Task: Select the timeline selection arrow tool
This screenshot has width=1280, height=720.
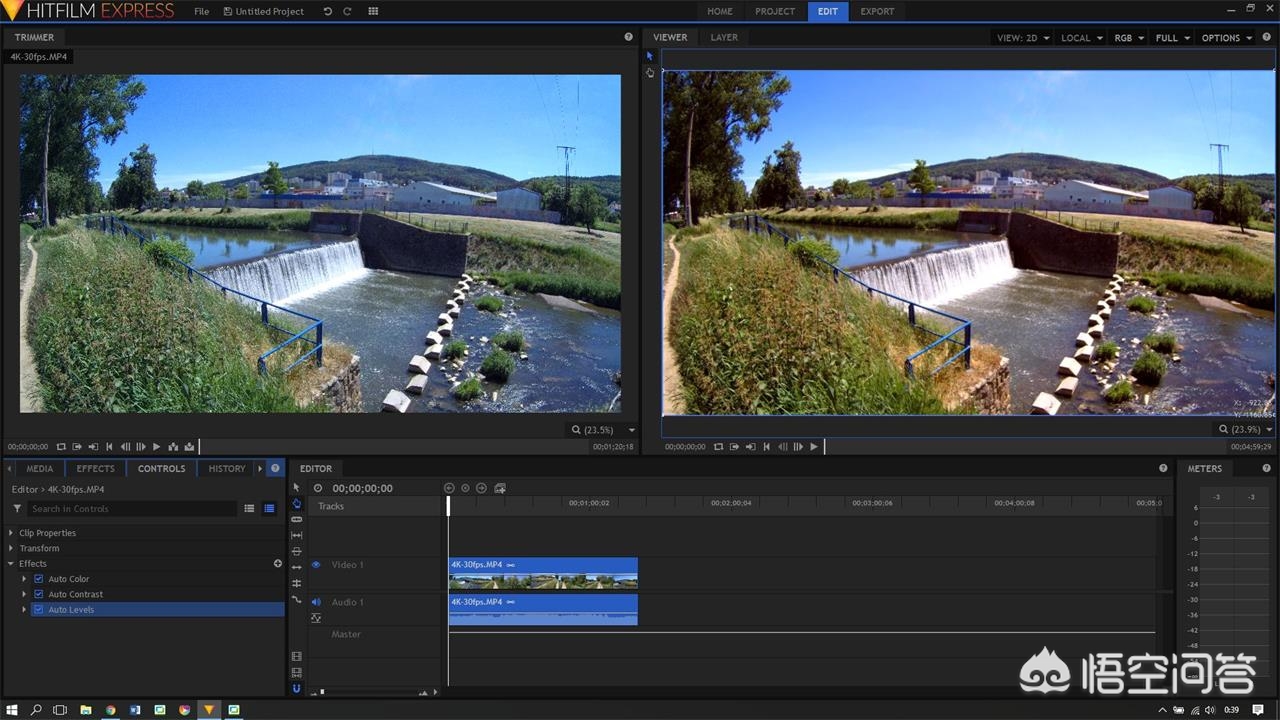Action: pos(296,488)
